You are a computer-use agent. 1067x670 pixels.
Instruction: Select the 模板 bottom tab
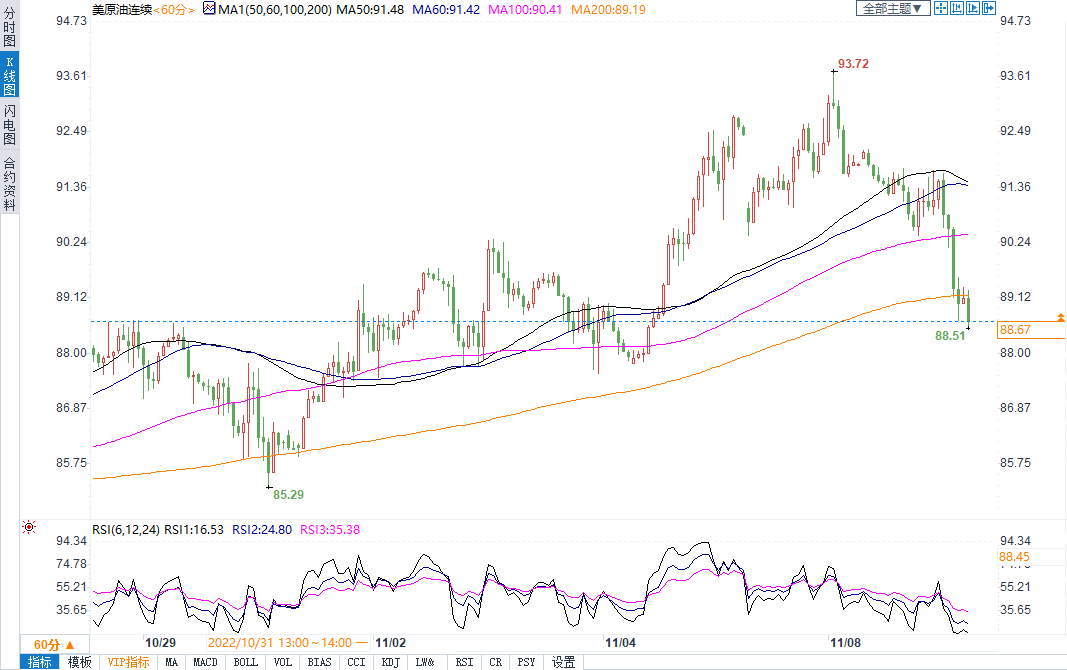80,662
